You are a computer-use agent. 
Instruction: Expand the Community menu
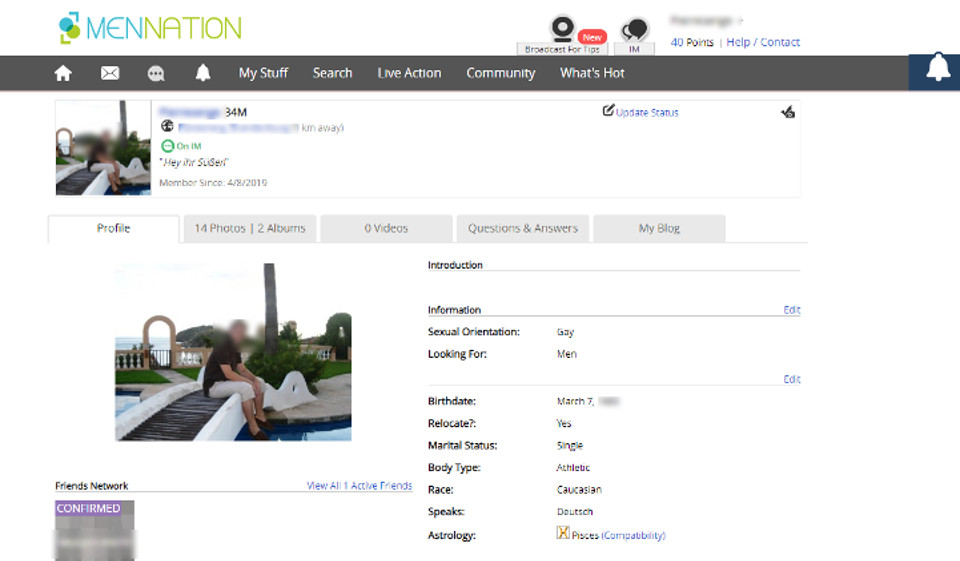click(500, 73)
